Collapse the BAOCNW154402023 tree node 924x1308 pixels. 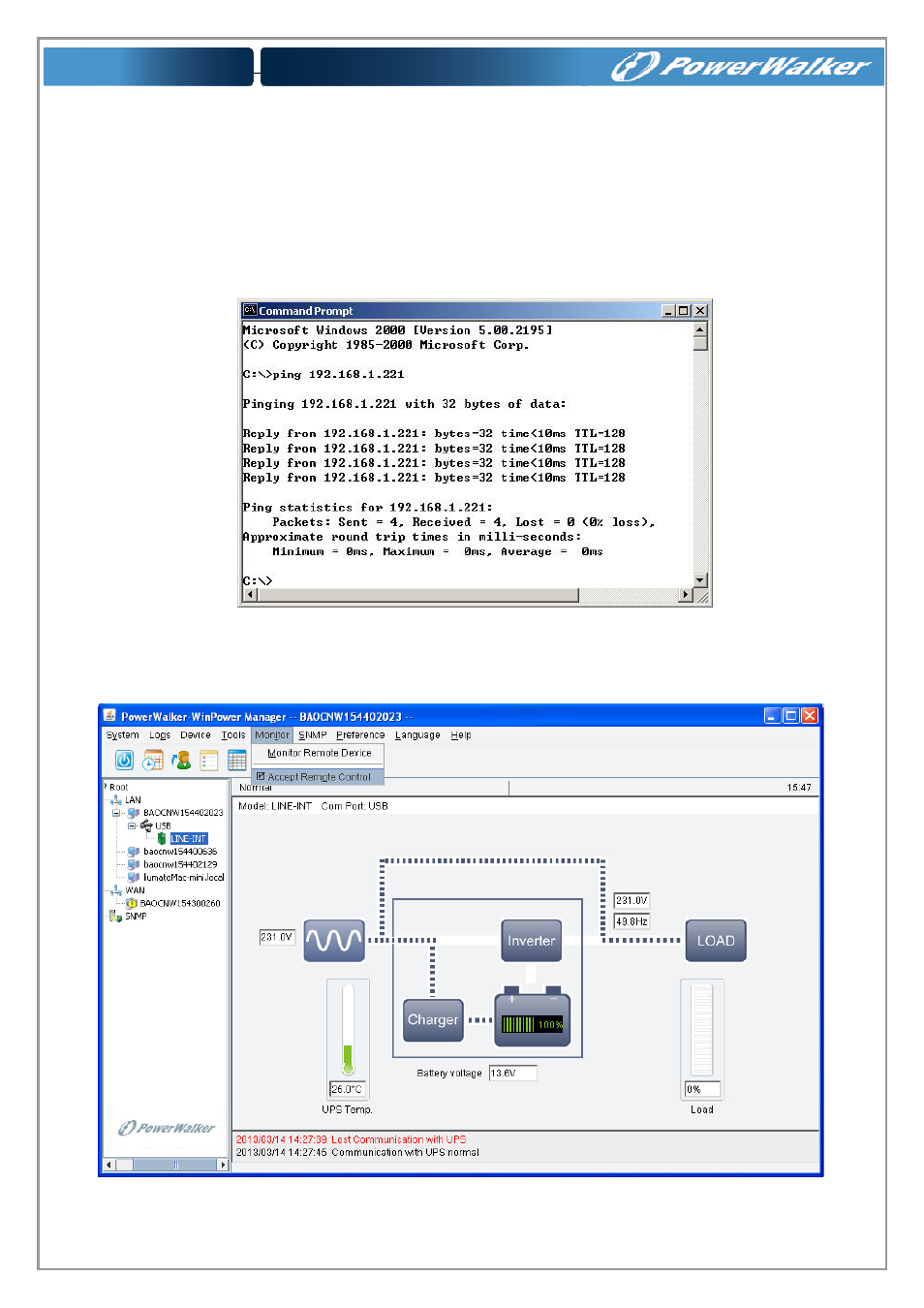(116, 813)
